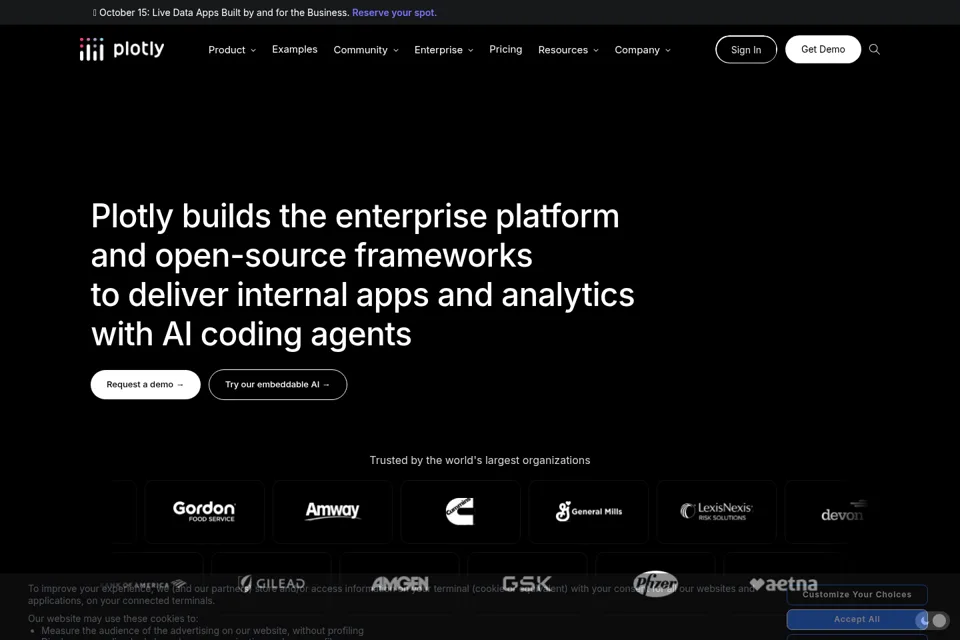Toggle the dark mode moon switch
Viewport: 960px width, 640px height.
coord(931,620)
